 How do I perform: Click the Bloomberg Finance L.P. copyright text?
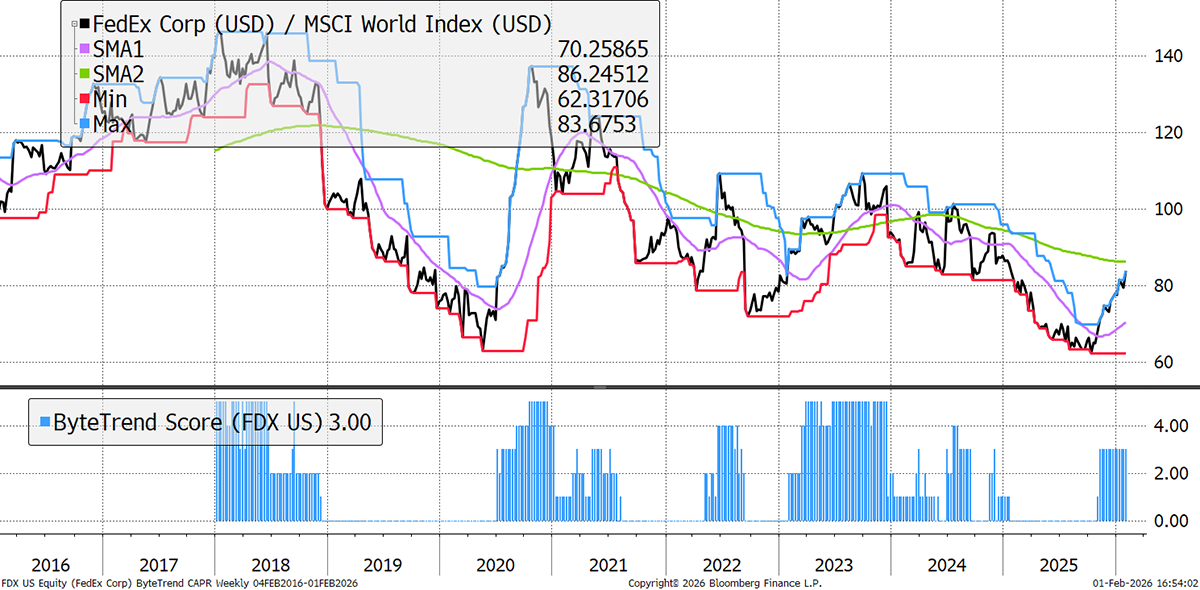(725, 582)
